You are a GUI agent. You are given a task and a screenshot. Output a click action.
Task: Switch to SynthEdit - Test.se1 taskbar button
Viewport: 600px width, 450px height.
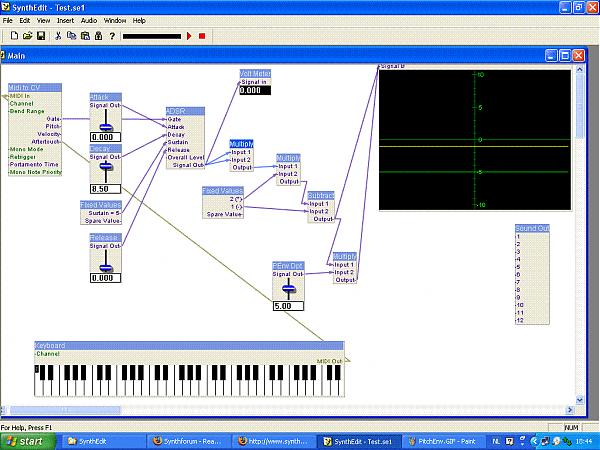coord(359,442)
